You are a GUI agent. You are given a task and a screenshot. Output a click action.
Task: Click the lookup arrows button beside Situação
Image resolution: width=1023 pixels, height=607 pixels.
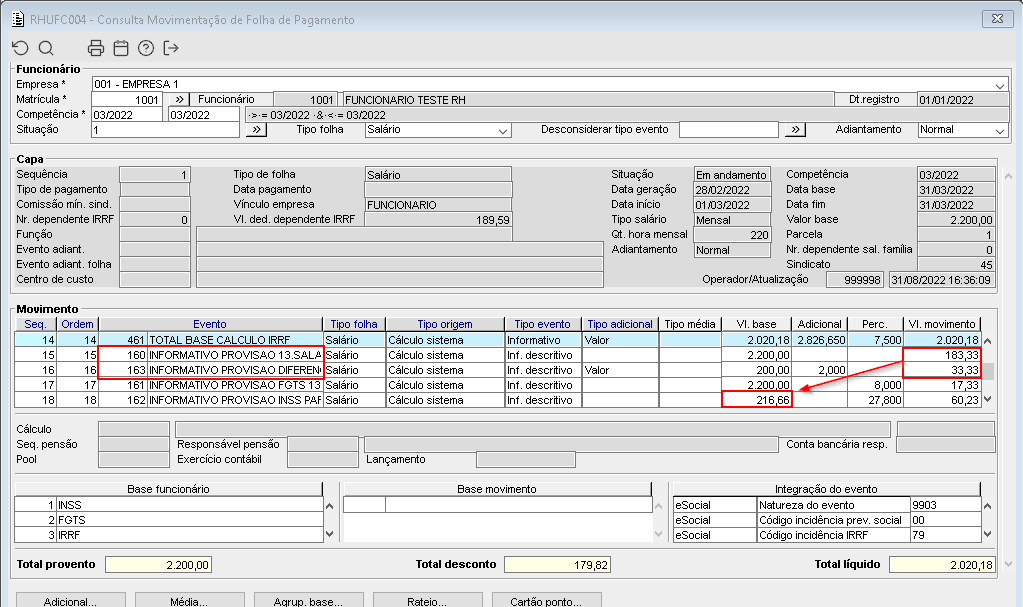pyautogui.click(x=255, y=130)
